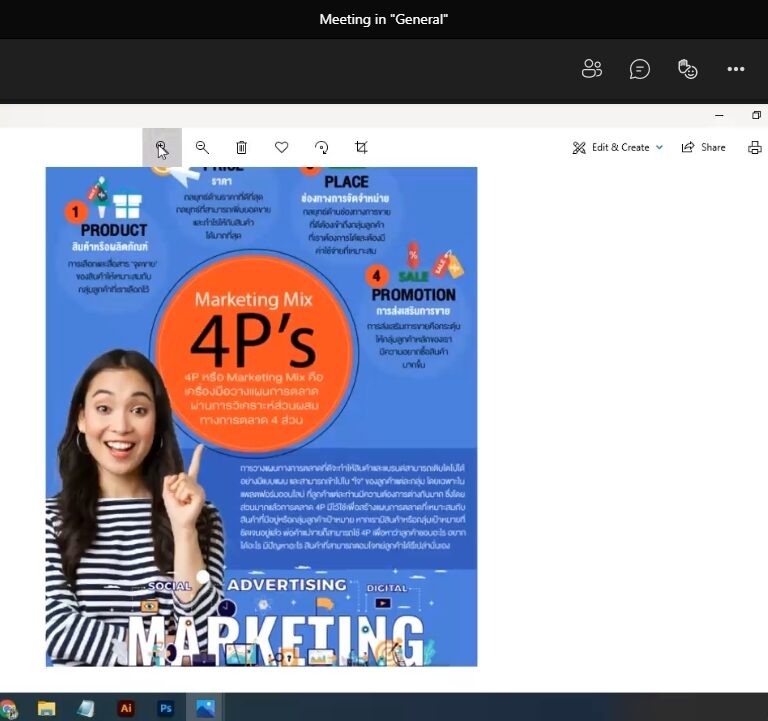Expand the Edit & Create chevron
This screenshot has height=721, width=768.
tap(659, 147)
